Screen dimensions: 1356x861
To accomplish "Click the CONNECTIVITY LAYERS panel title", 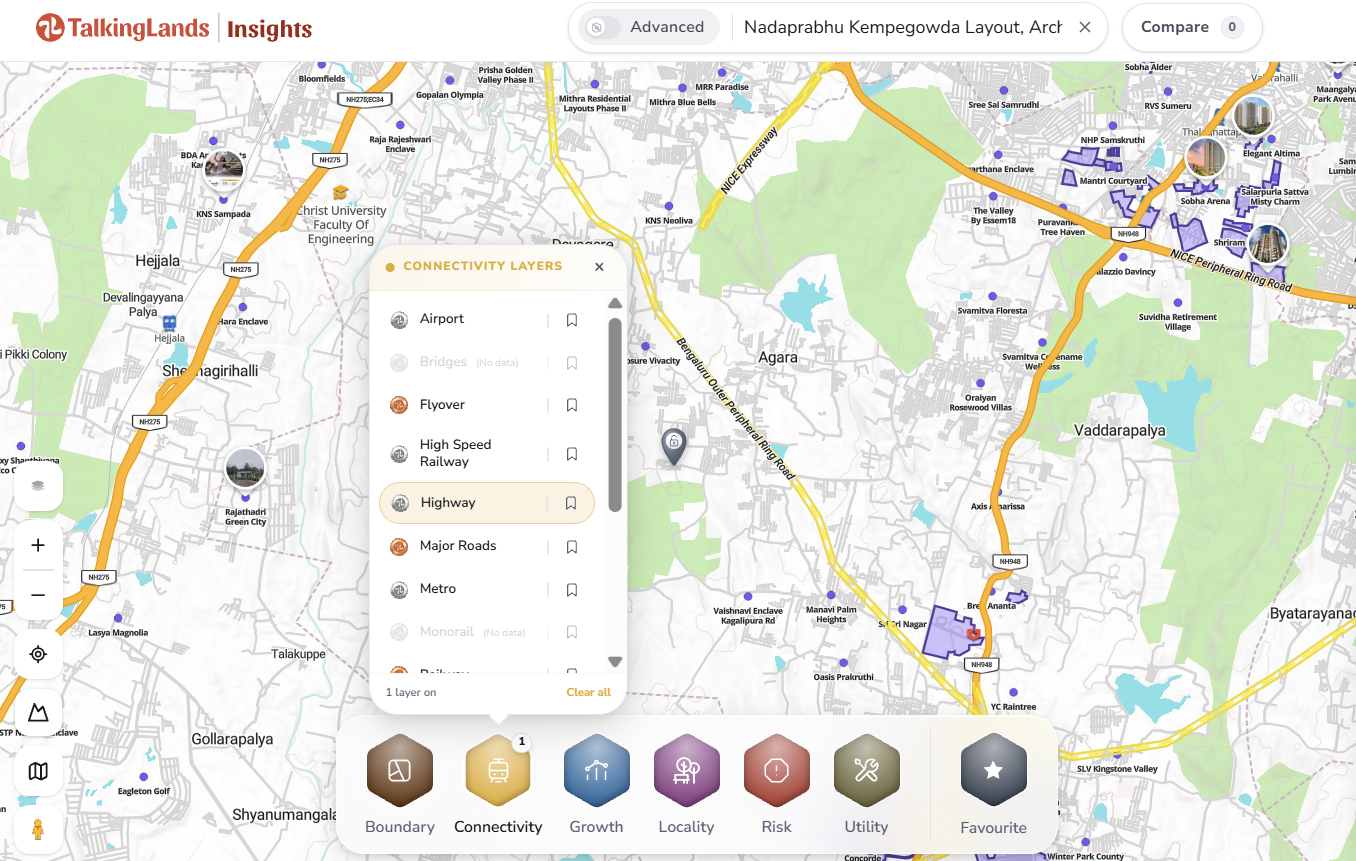I will pos(483,267).
